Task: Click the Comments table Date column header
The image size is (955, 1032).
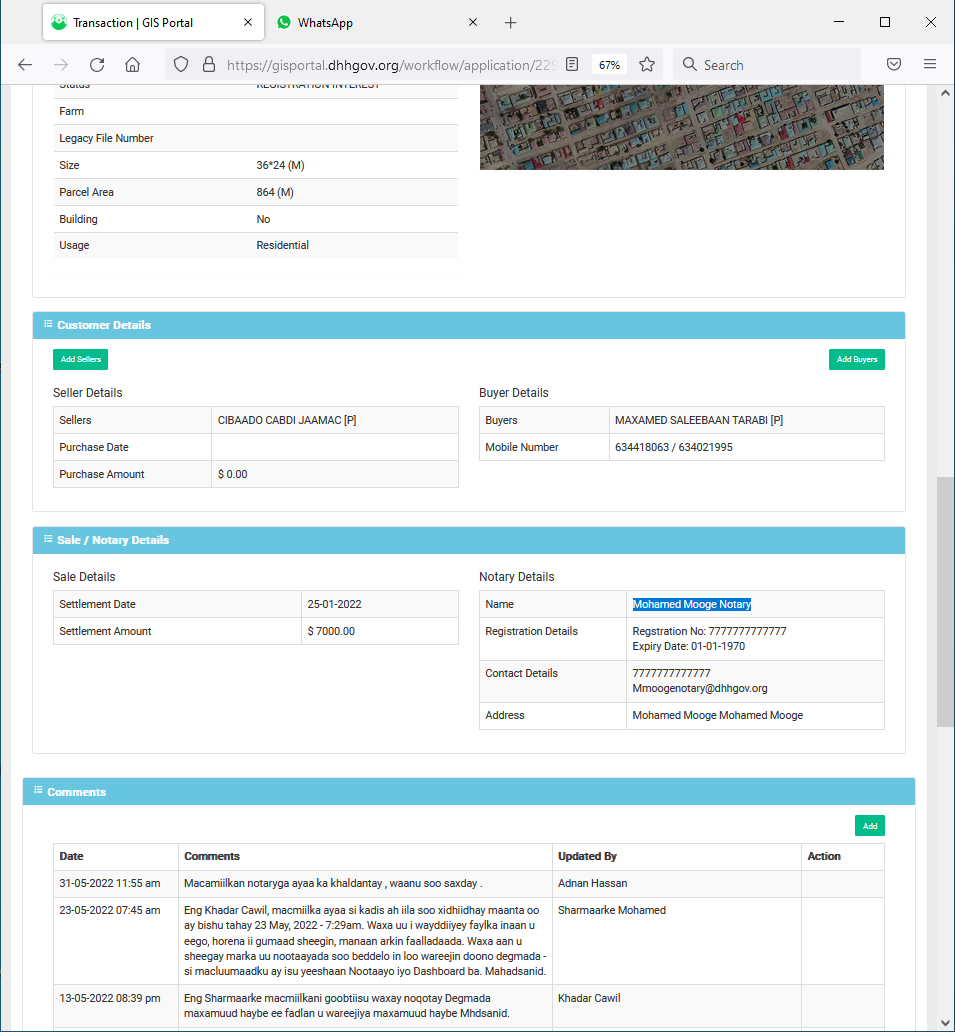Action: point(71,856)
